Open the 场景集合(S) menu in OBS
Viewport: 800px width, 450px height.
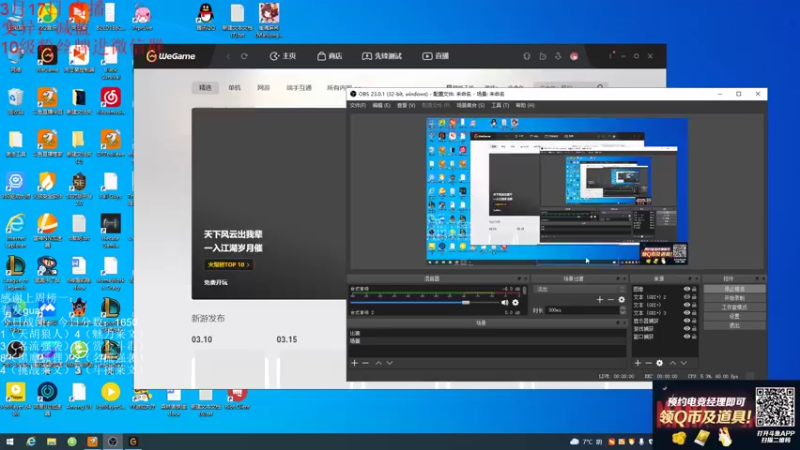pos(470,106)
